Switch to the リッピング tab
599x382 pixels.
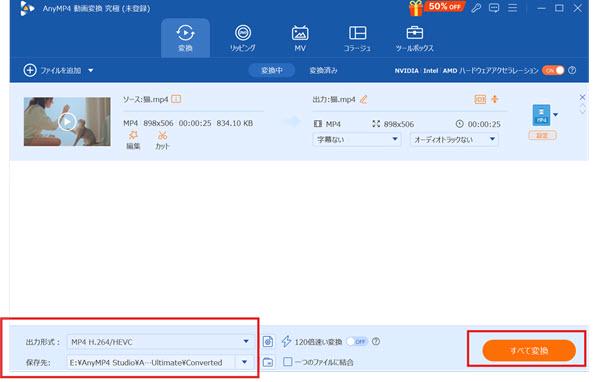point(243,38)
